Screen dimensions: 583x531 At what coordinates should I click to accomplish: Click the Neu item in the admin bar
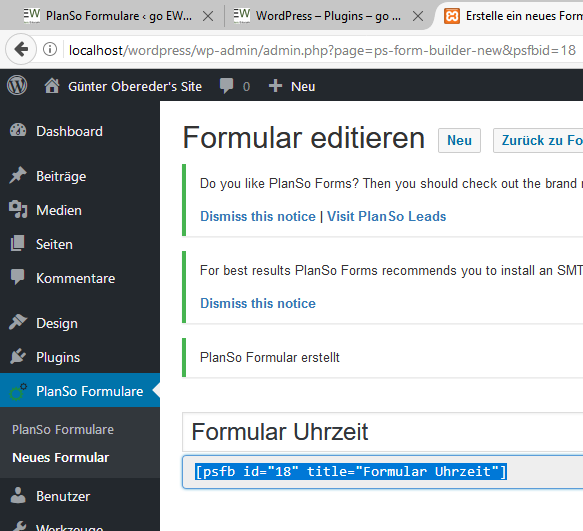[x=303, y=86]
